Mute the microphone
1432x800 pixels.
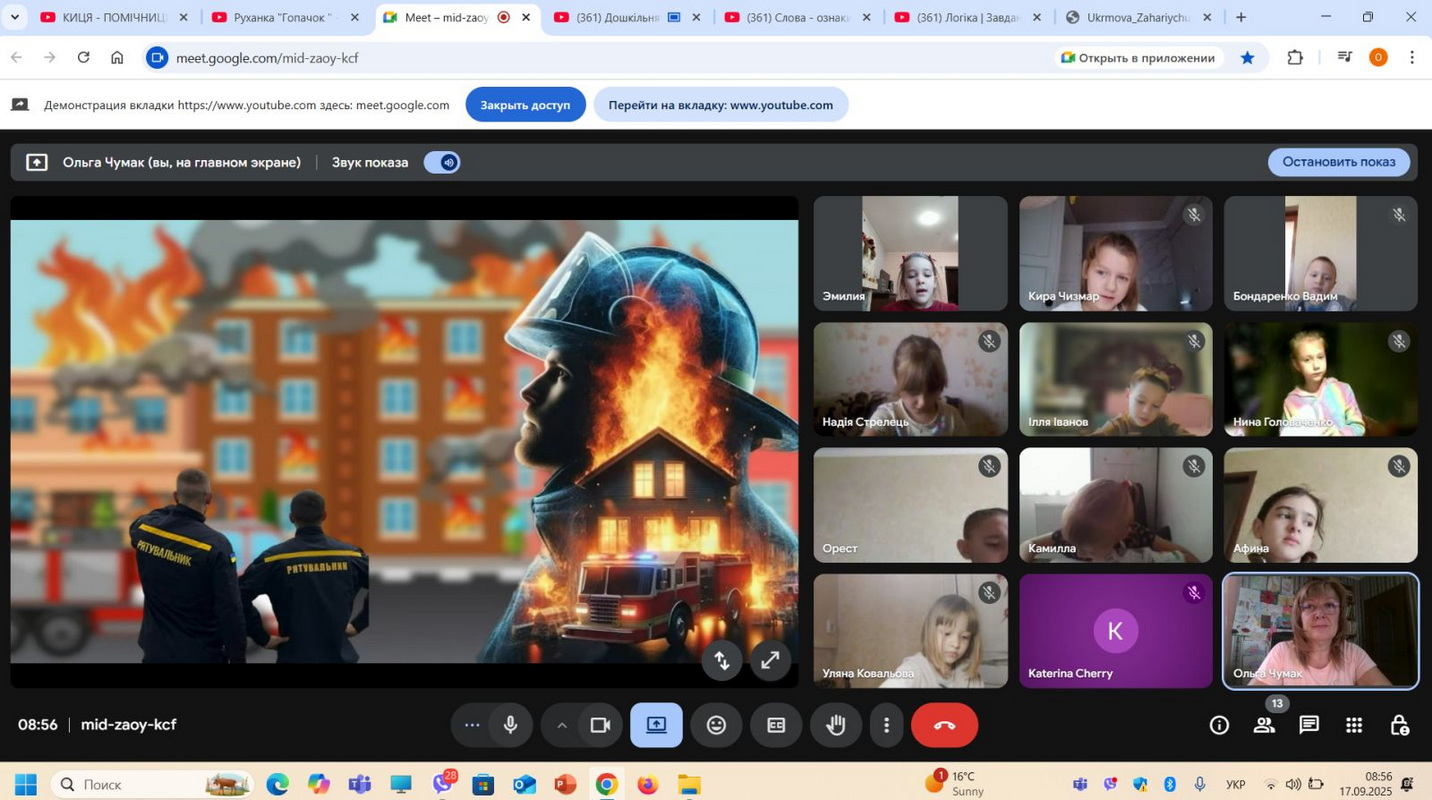click(511, 725)
